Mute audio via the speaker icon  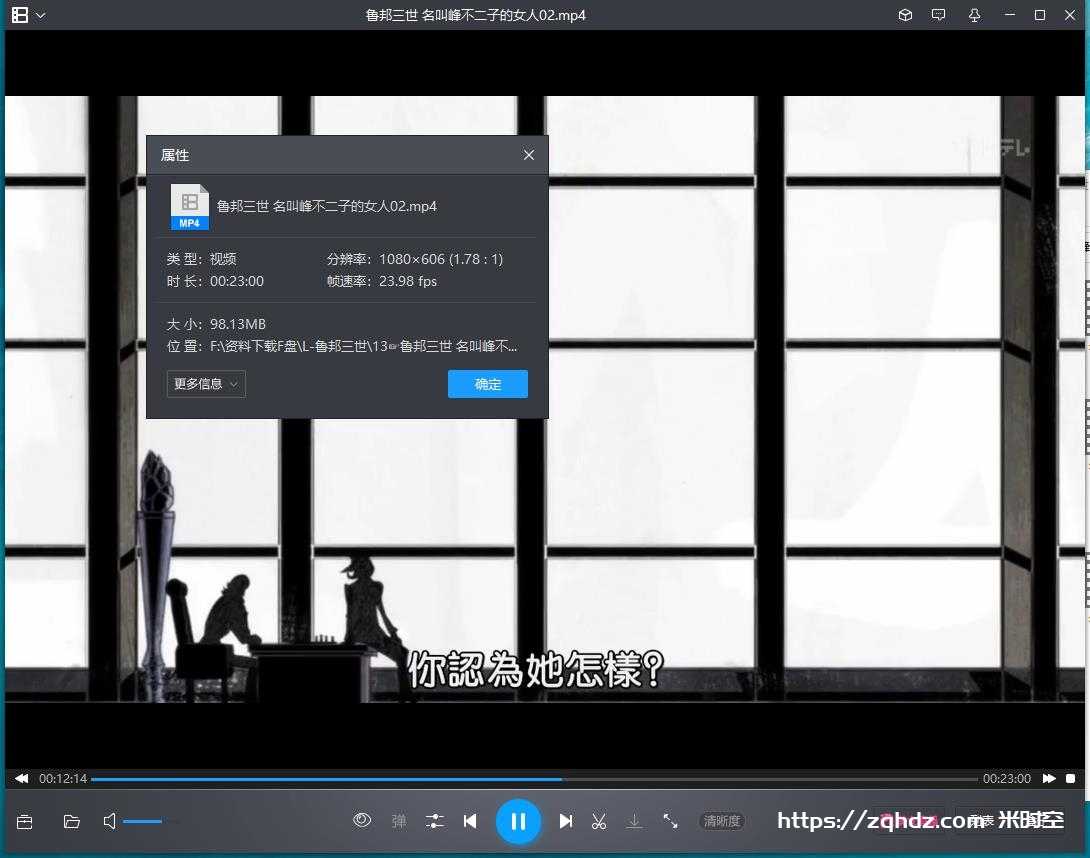(x=109, y=821)
